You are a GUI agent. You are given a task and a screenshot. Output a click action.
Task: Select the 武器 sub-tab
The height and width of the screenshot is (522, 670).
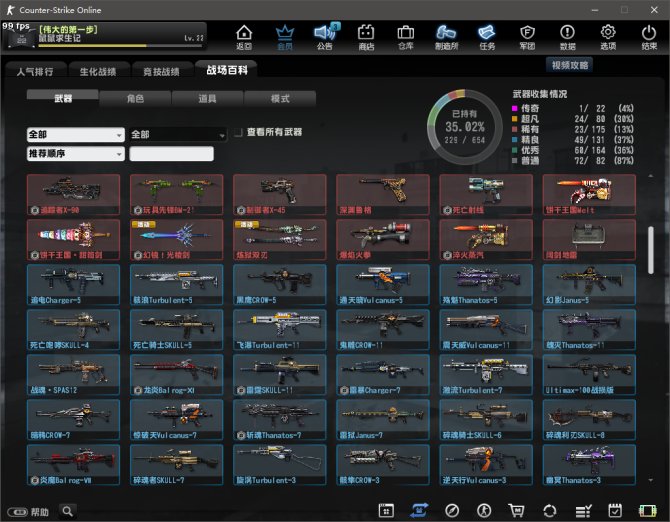click(63, 98)
